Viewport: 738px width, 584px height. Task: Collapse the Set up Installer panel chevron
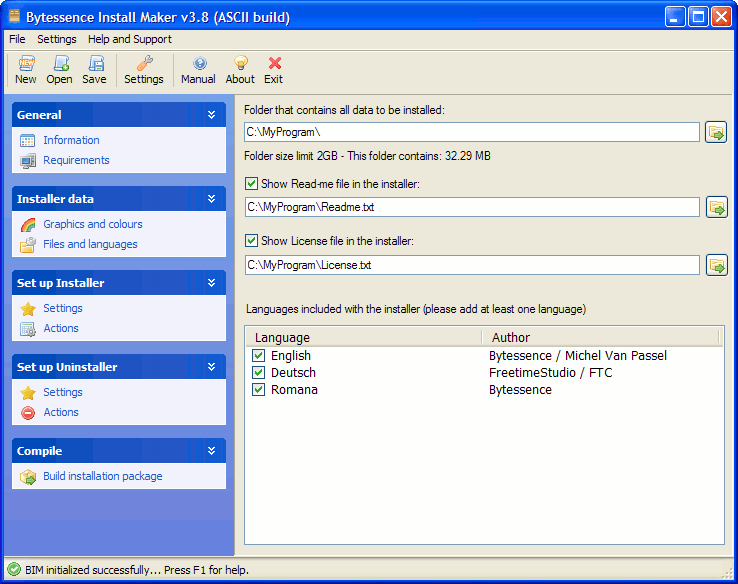[212, 282]
